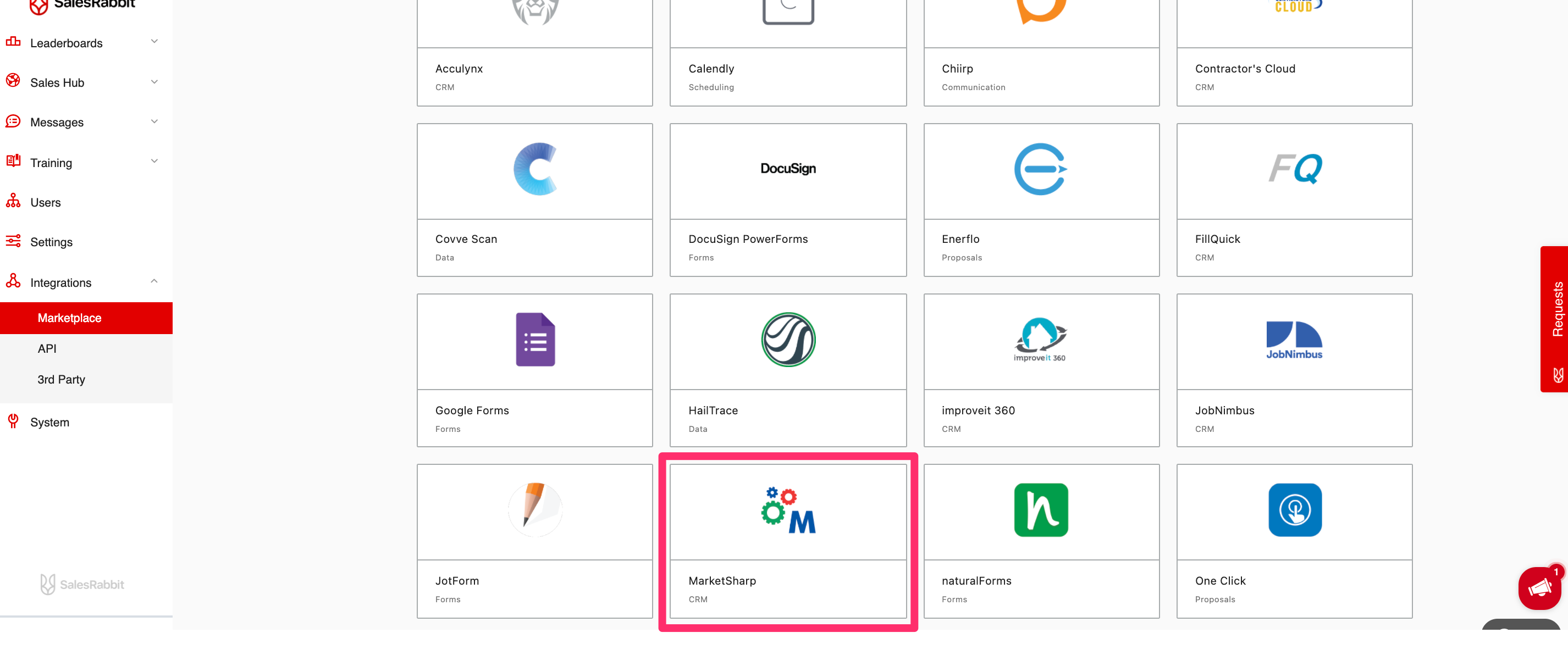This screenshot has width=1568, height=655.
Task: Click the Google Forms purple document logo
Action: (535, 340)
